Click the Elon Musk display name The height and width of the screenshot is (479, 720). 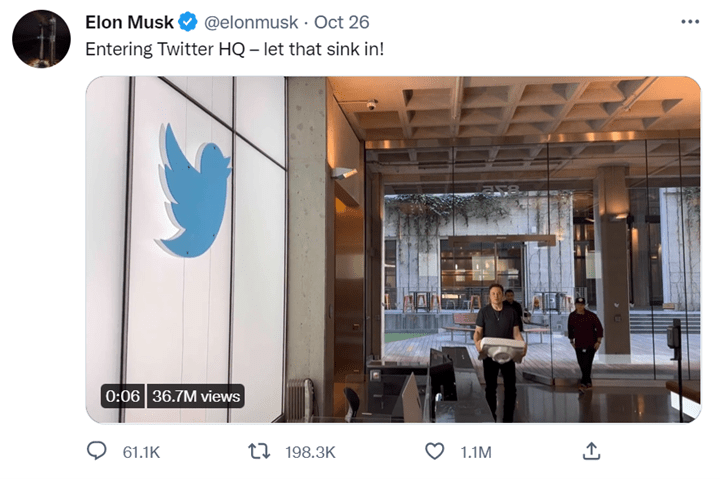(129, 22)
